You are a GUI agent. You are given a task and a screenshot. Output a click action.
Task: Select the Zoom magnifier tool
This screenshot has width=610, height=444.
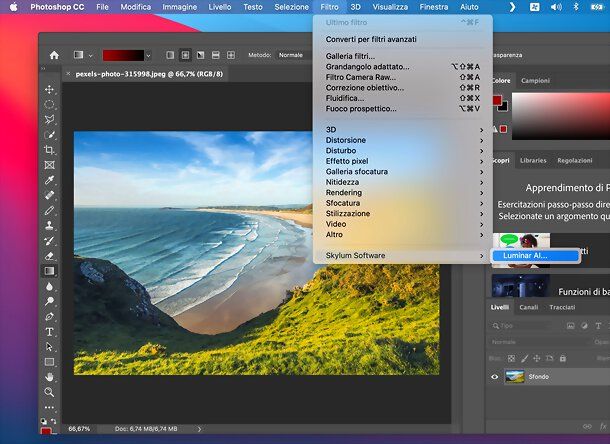(x=49, y=392)
